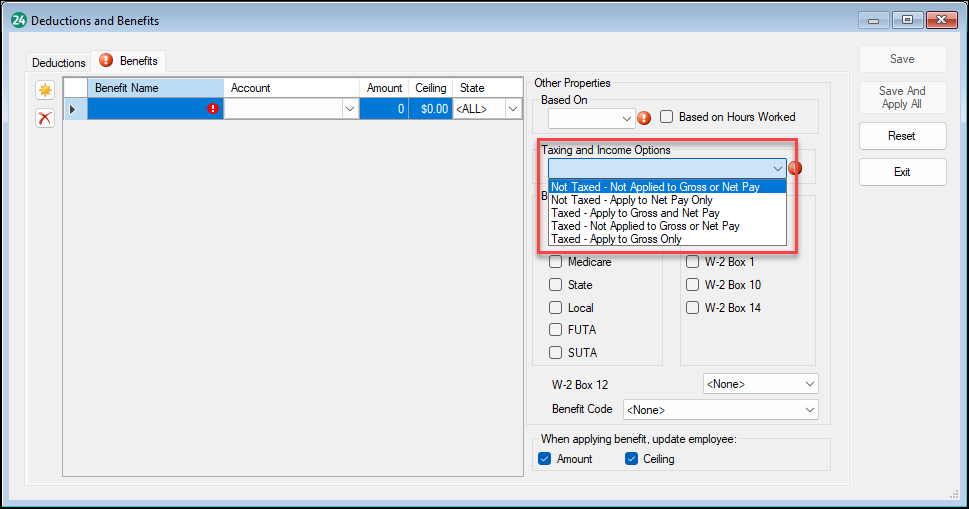
Task: Click the red X delete benefit icon
Action: (x=45, y=118)
